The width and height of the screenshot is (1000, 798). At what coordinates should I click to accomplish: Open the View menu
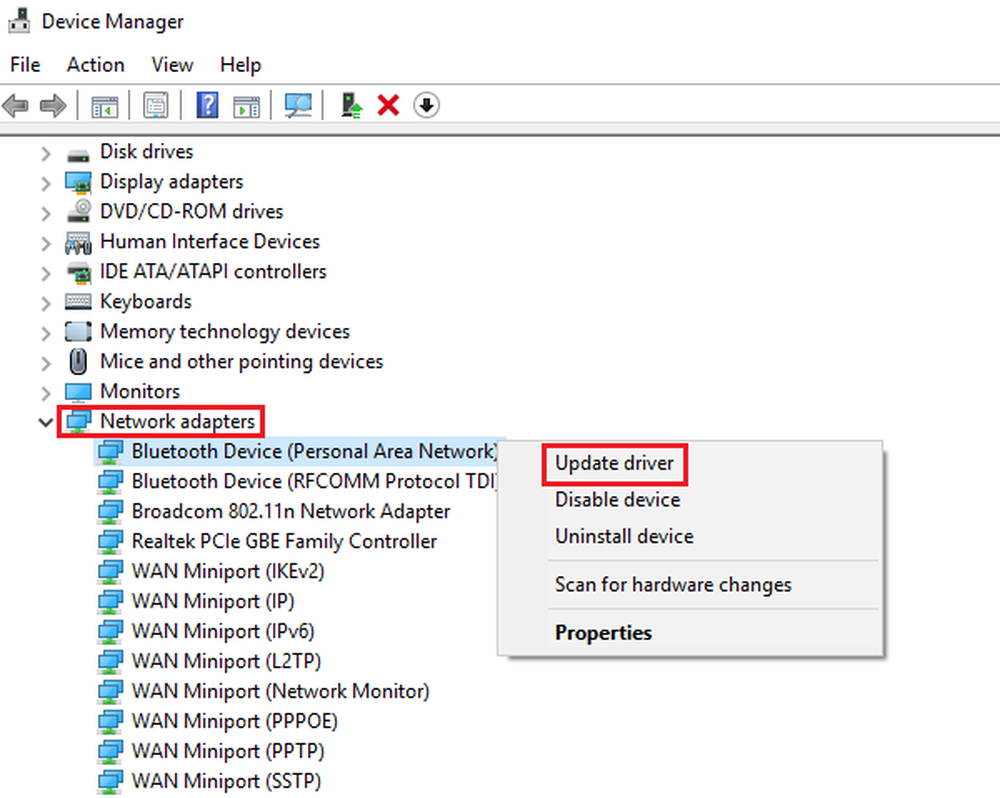pos(172,64)
